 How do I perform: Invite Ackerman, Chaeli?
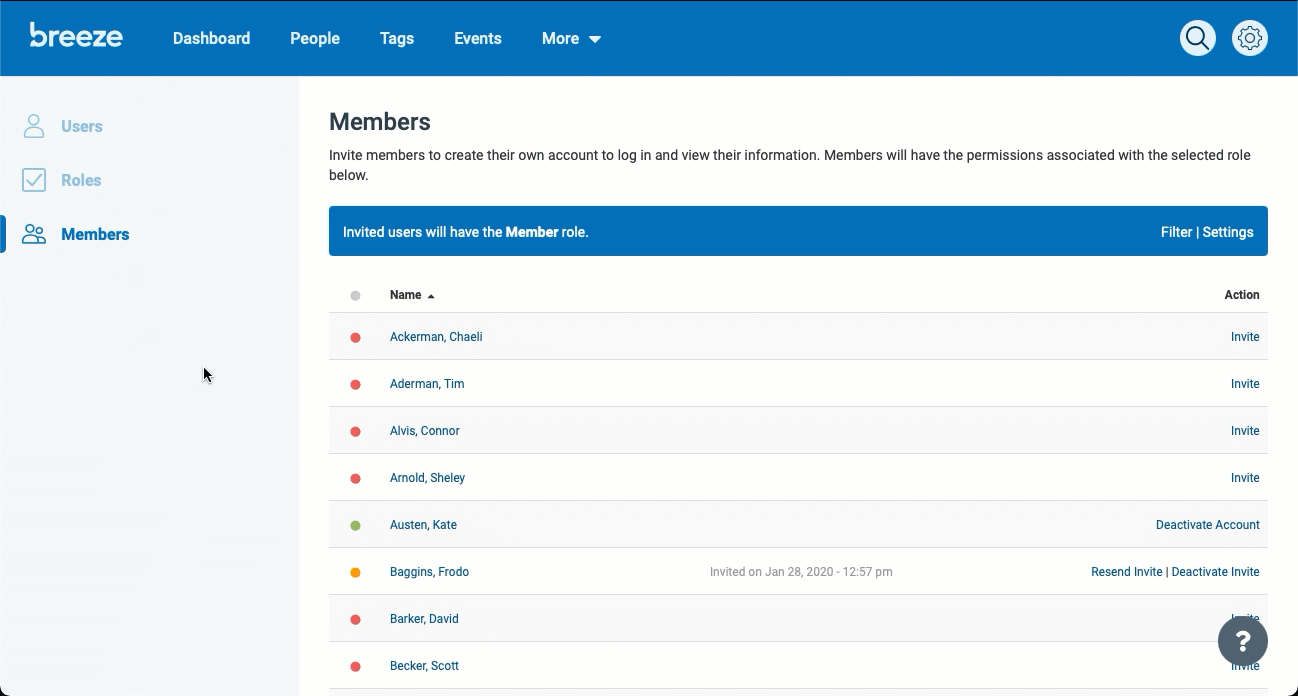pyautogui.click(x=1245, y=337)
